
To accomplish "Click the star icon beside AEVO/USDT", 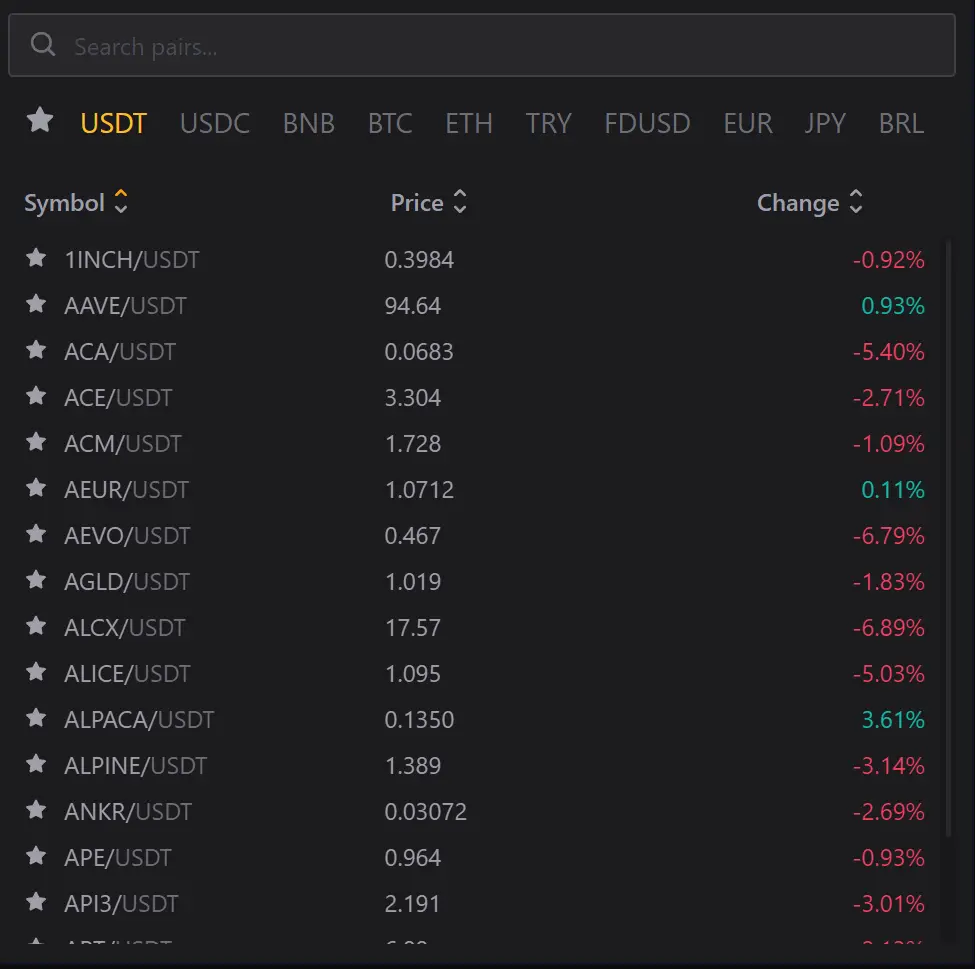I will point(36,535).
